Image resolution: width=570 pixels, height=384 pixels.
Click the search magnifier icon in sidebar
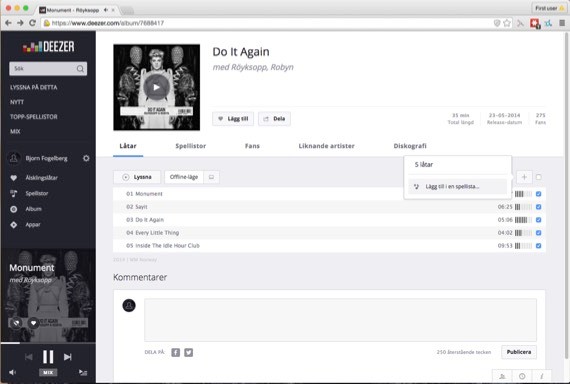click(80, 69)
